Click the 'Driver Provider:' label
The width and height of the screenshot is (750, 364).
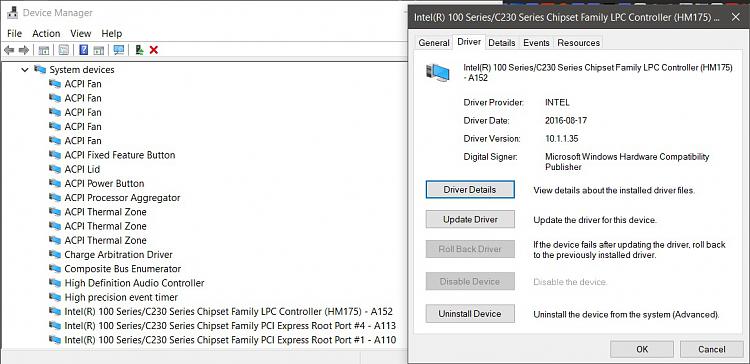[494, 102]
